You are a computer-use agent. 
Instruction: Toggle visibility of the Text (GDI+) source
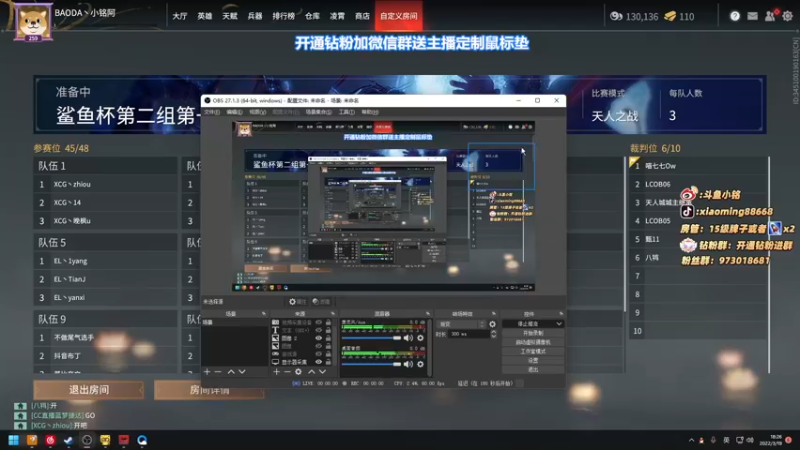(319, 330)
